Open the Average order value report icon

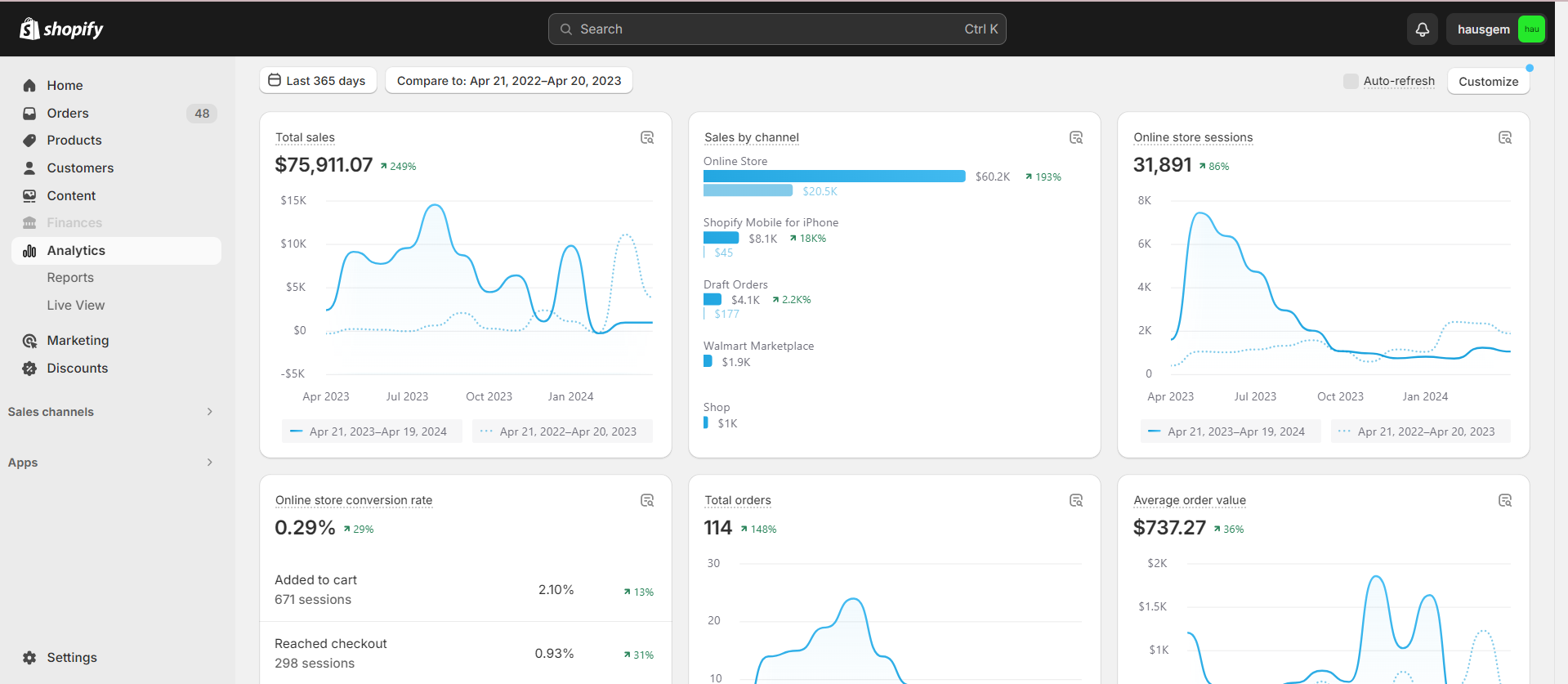1505,500
